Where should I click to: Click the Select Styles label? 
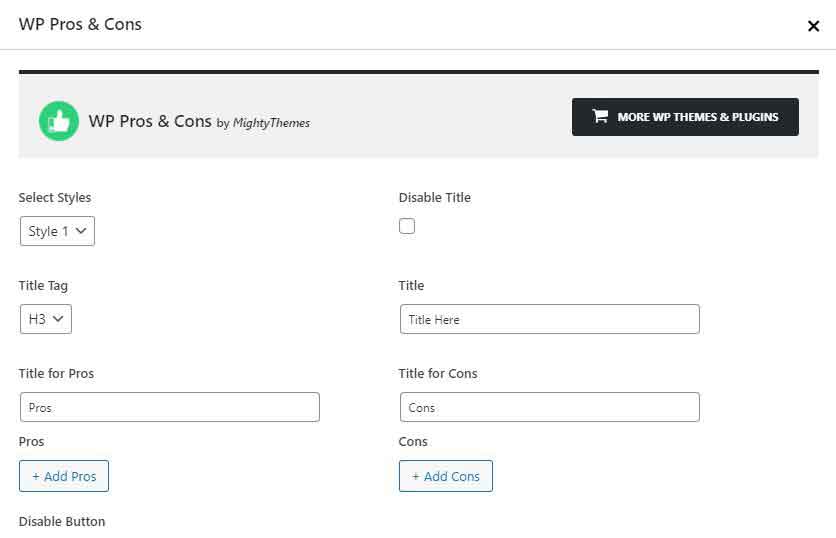pos(55,197)
